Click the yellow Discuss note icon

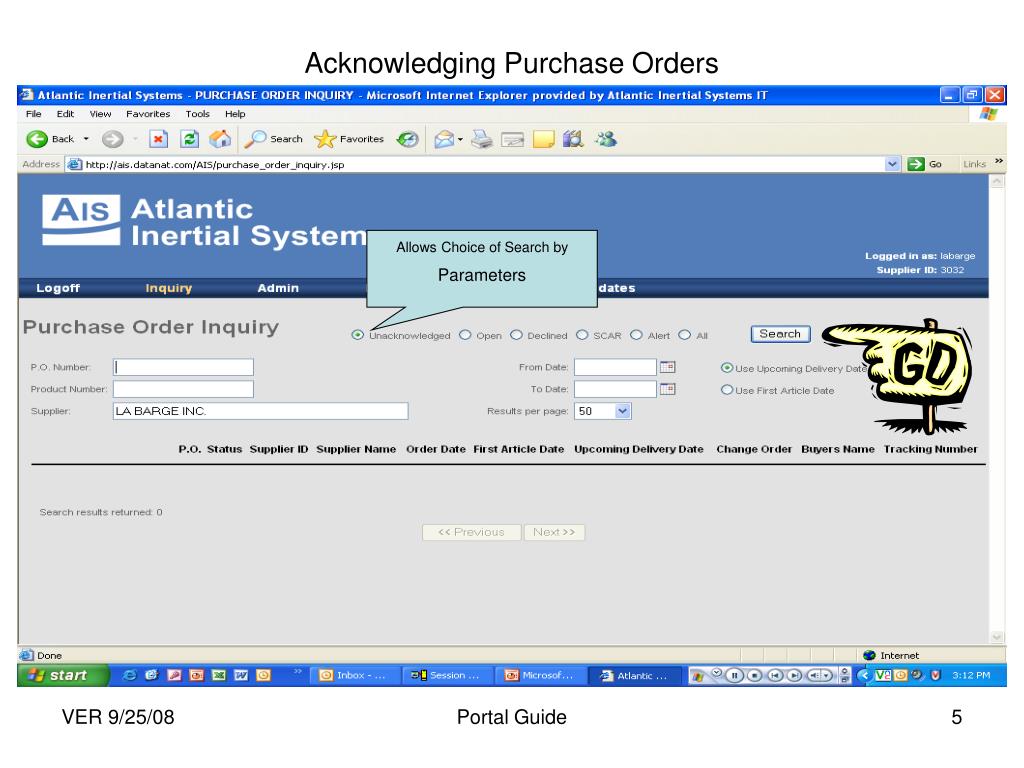click(x=543, y=139)
